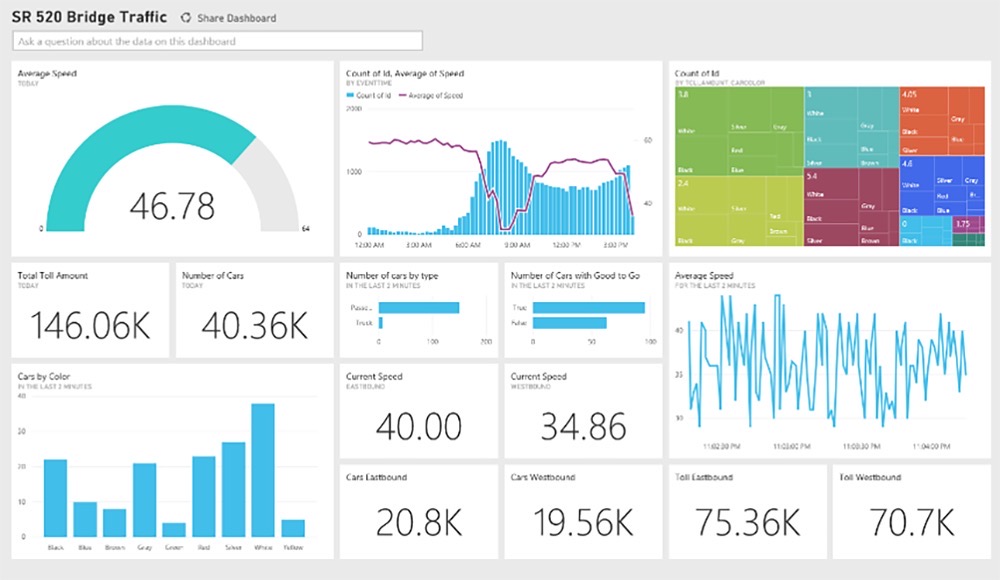Open the Total Toll Amount tile

point(90,310)
